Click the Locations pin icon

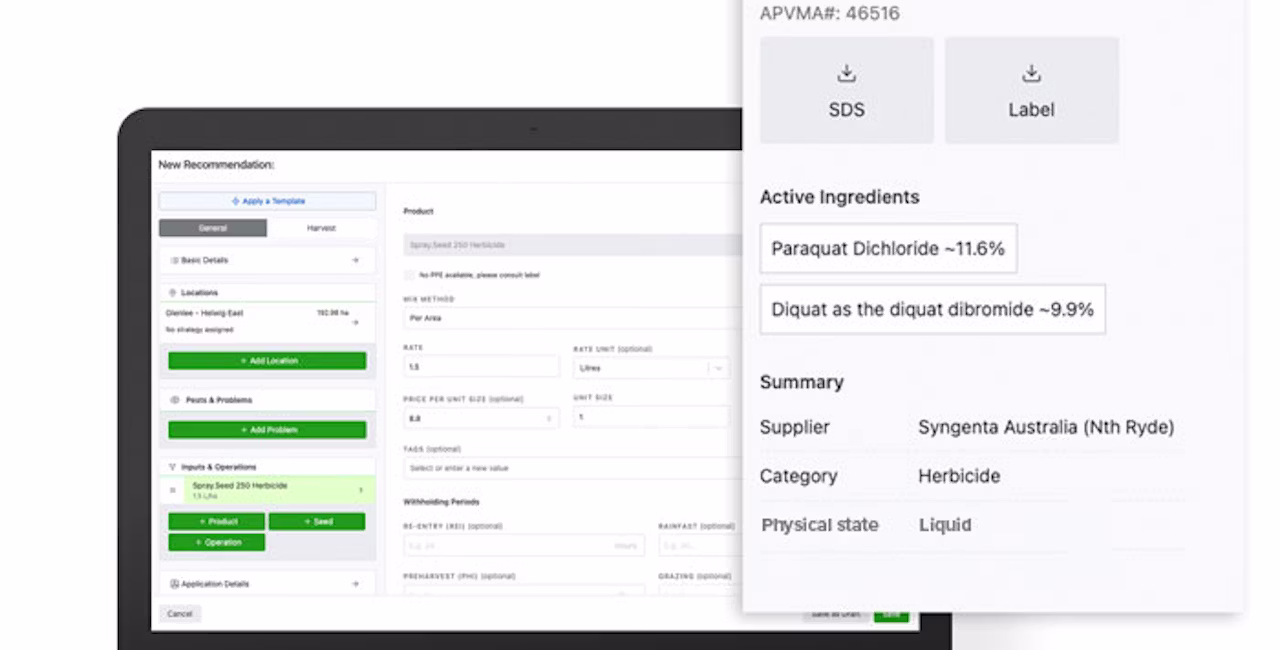point(173,293)
